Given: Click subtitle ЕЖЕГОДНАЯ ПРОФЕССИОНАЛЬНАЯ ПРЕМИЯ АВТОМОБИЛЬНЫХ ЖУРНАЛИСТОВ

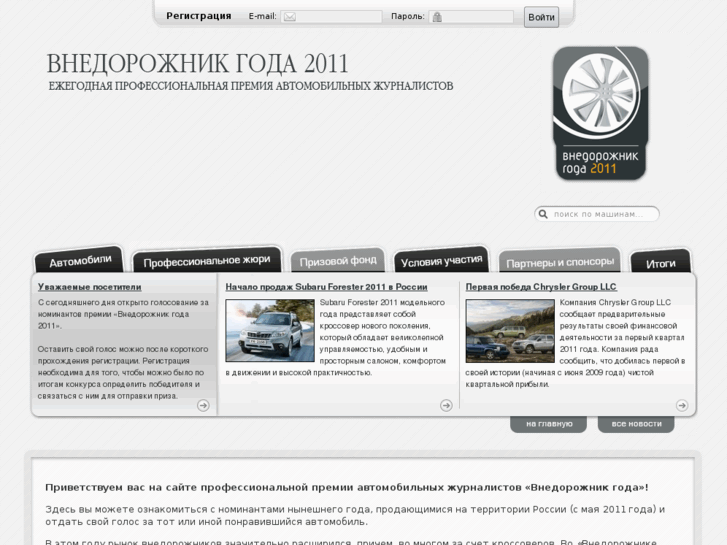Looking at the screenshot, I should click(251, 86).
